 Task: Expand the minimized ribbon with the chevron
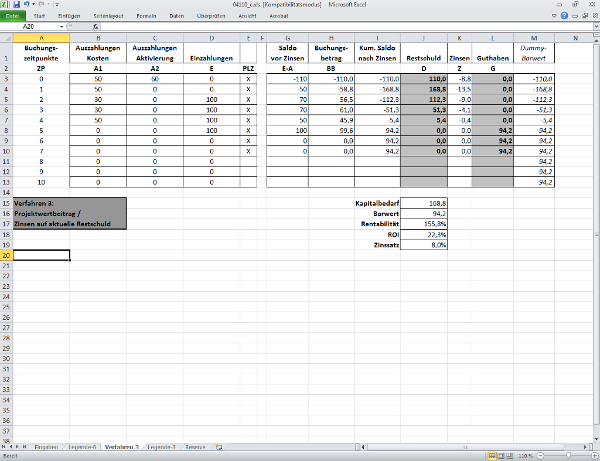(552, 17)
